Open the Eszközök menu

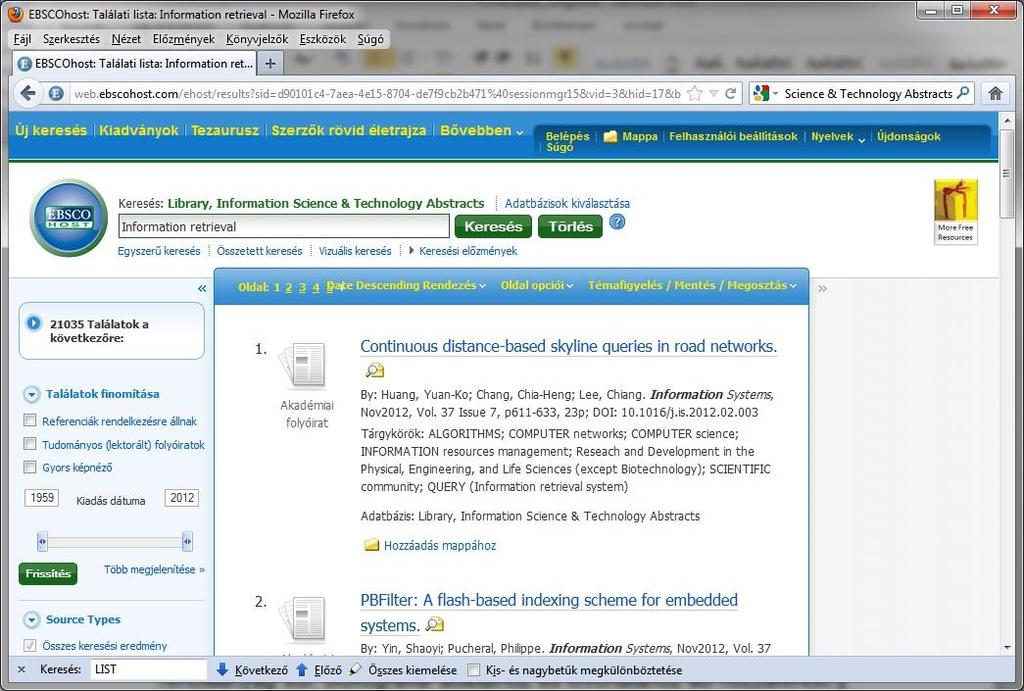click(x=323, y=39)
